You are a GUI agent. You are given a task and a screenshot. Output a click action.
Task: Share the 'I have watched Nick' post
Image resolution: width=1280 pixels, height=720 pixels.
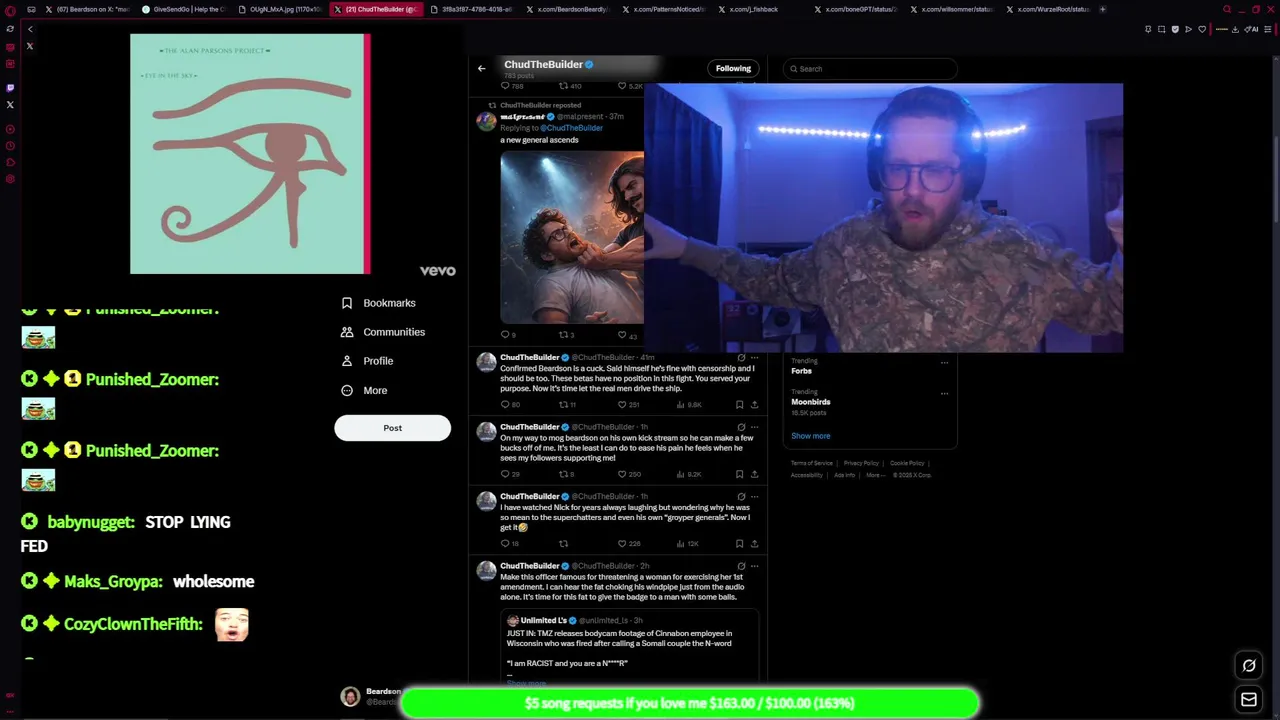click(755, 544)
